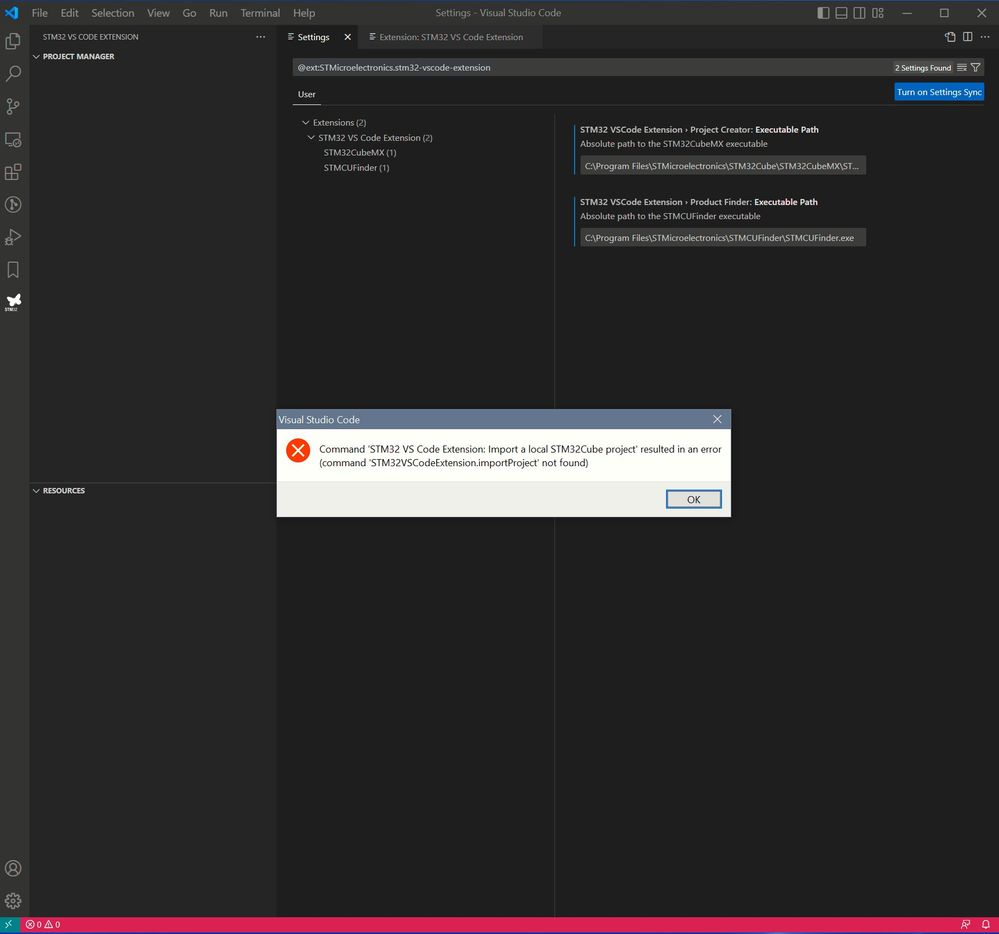Open the Terminal menu
The width and height of the screenshot is (999, 934).
[260, 13]
